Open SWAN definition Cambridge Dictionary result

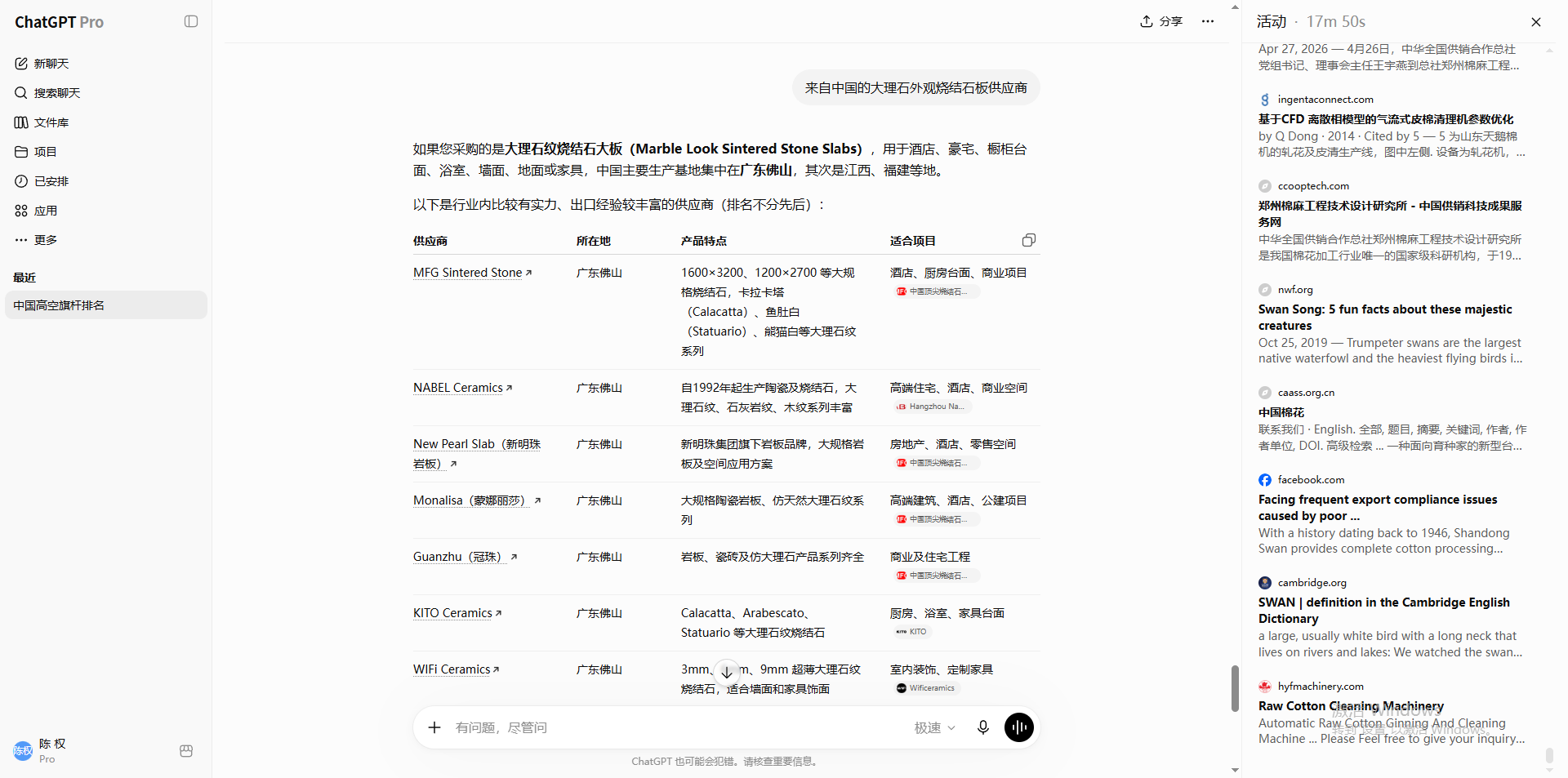pos(1384,611)
